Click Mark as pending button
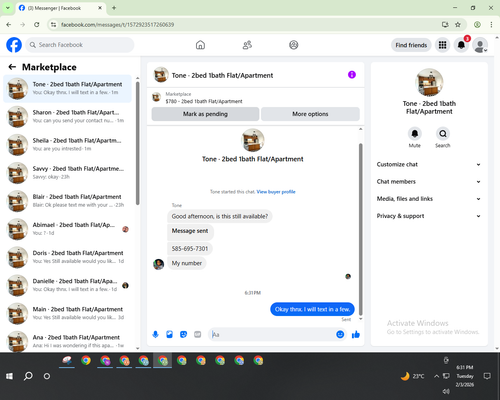Image resolution: width=500 pixels, height=400 pixels. coord(205,114)
